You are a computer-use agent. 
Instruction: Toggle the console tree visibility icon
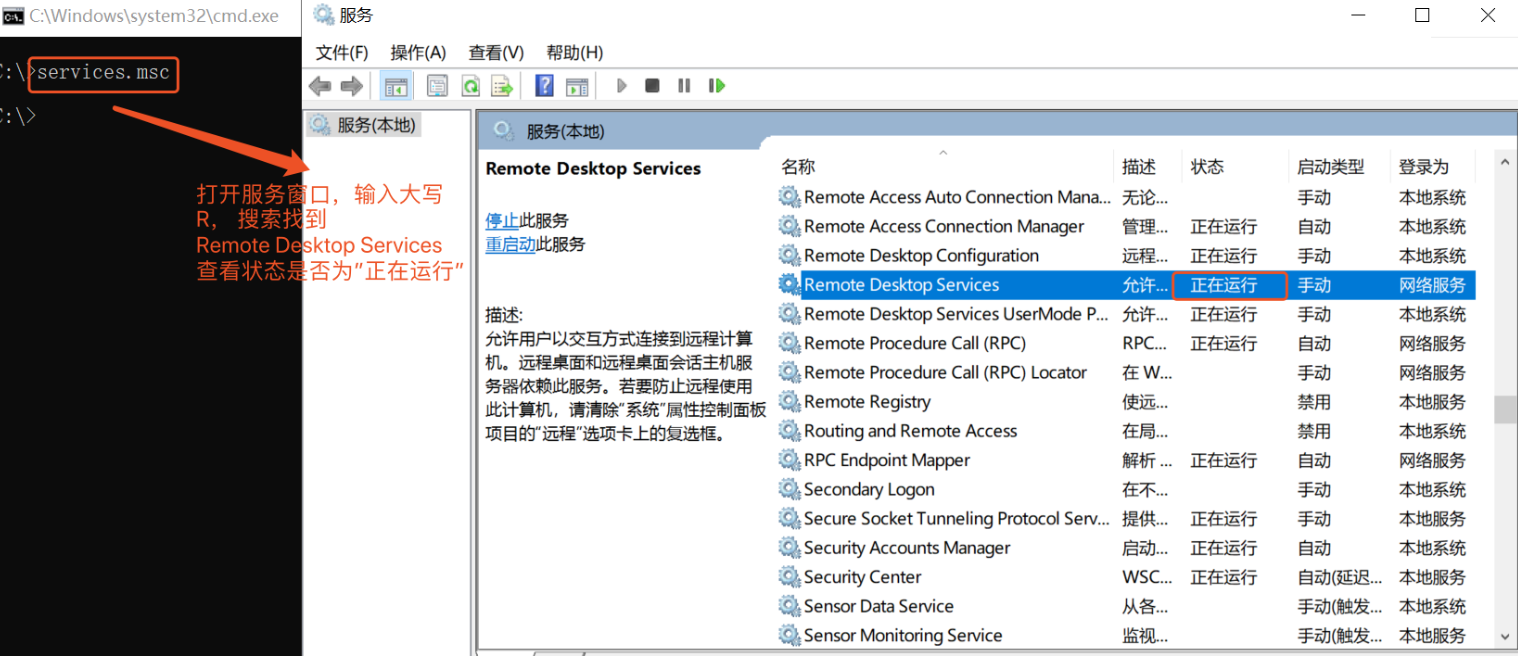coord(395,85)
